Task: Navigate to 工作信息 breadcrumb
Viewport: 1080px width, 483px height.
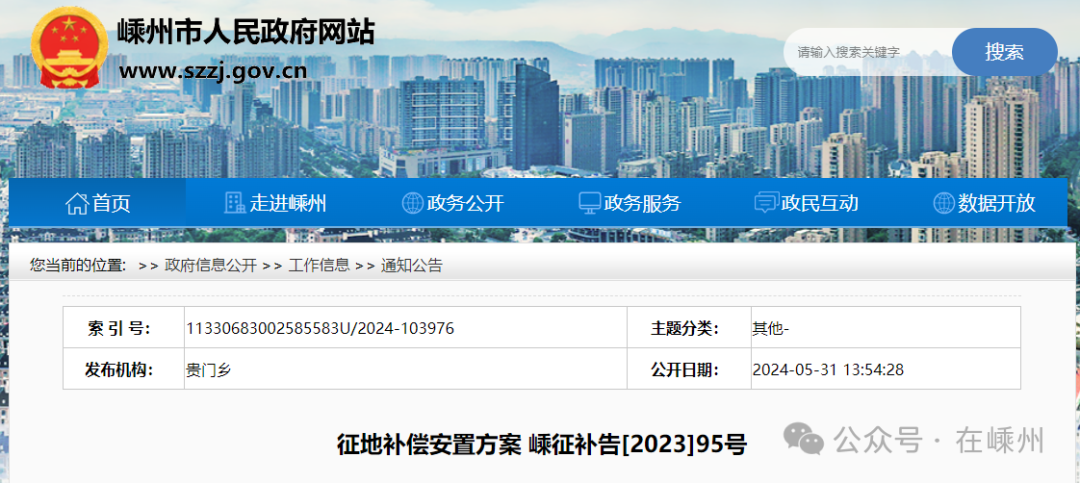Action: tap(319, 265)
